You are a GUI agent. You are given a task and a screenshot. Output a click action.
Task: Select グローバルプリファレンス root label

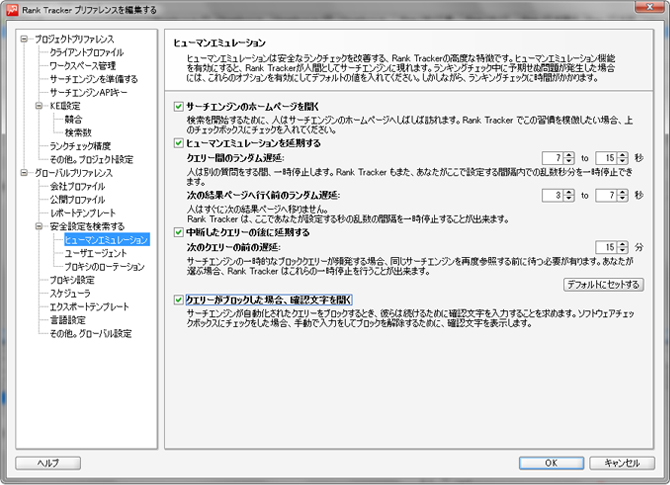(x=73, y=173)
